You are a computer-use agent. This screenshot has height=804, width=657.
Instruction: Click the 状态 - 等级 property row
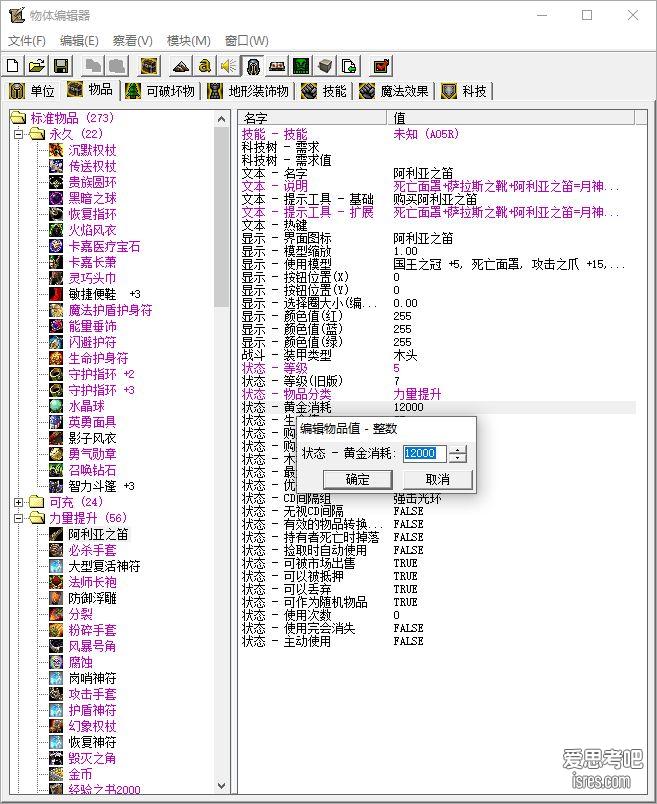tap(437, 368)
